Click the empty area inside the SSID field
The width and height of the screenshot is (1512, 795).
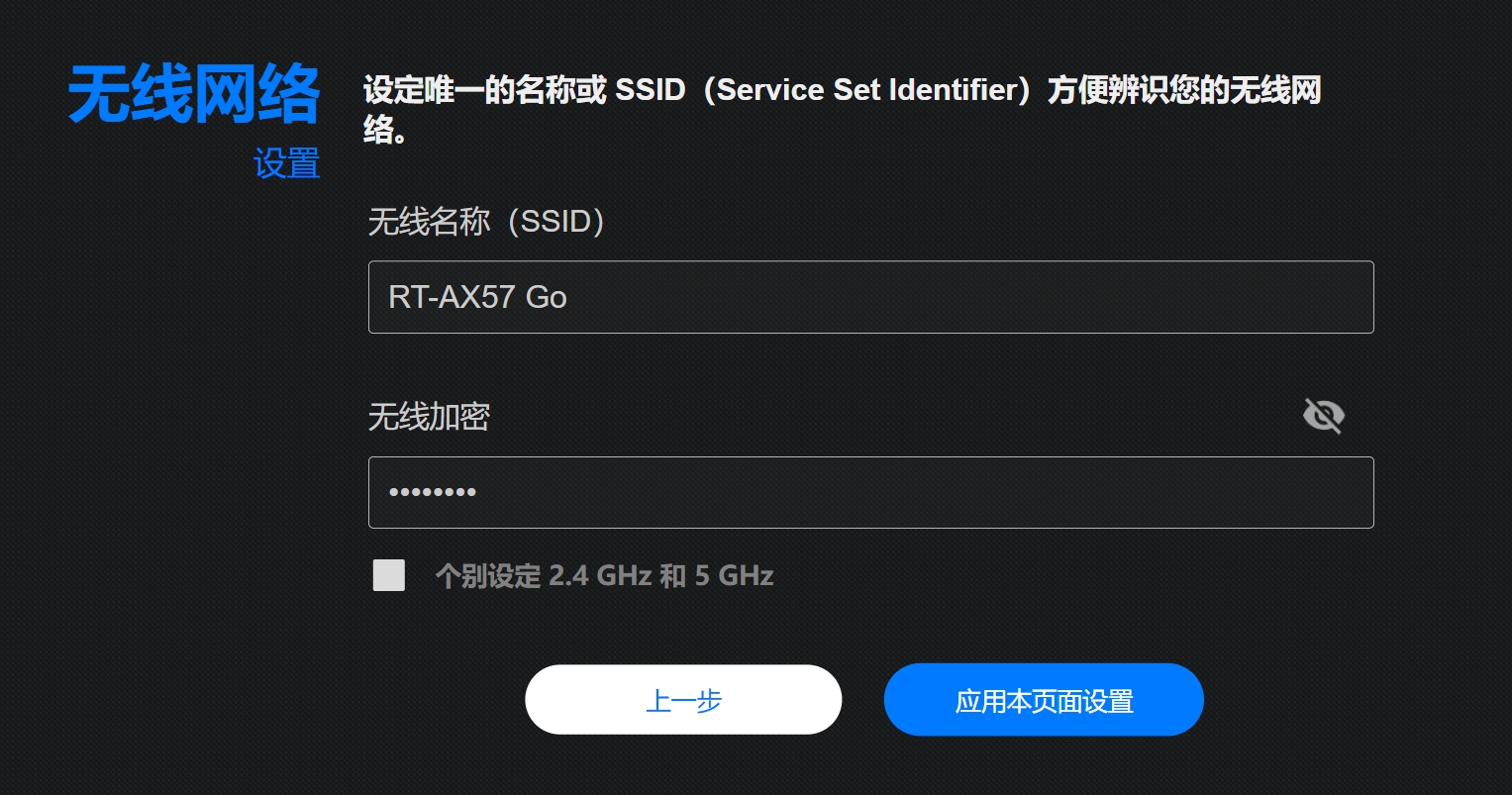[970, 297]
